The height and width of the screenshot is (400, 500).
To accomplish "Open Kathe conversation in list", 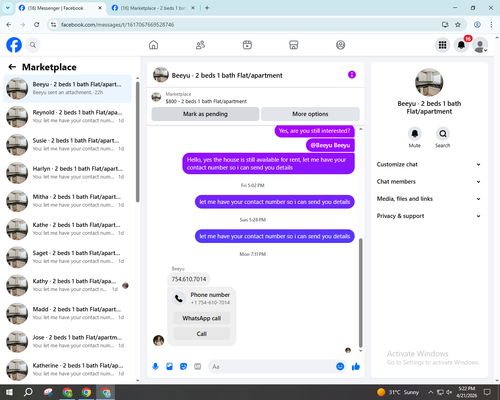I will pyautogui.click(x=67, y=229).
